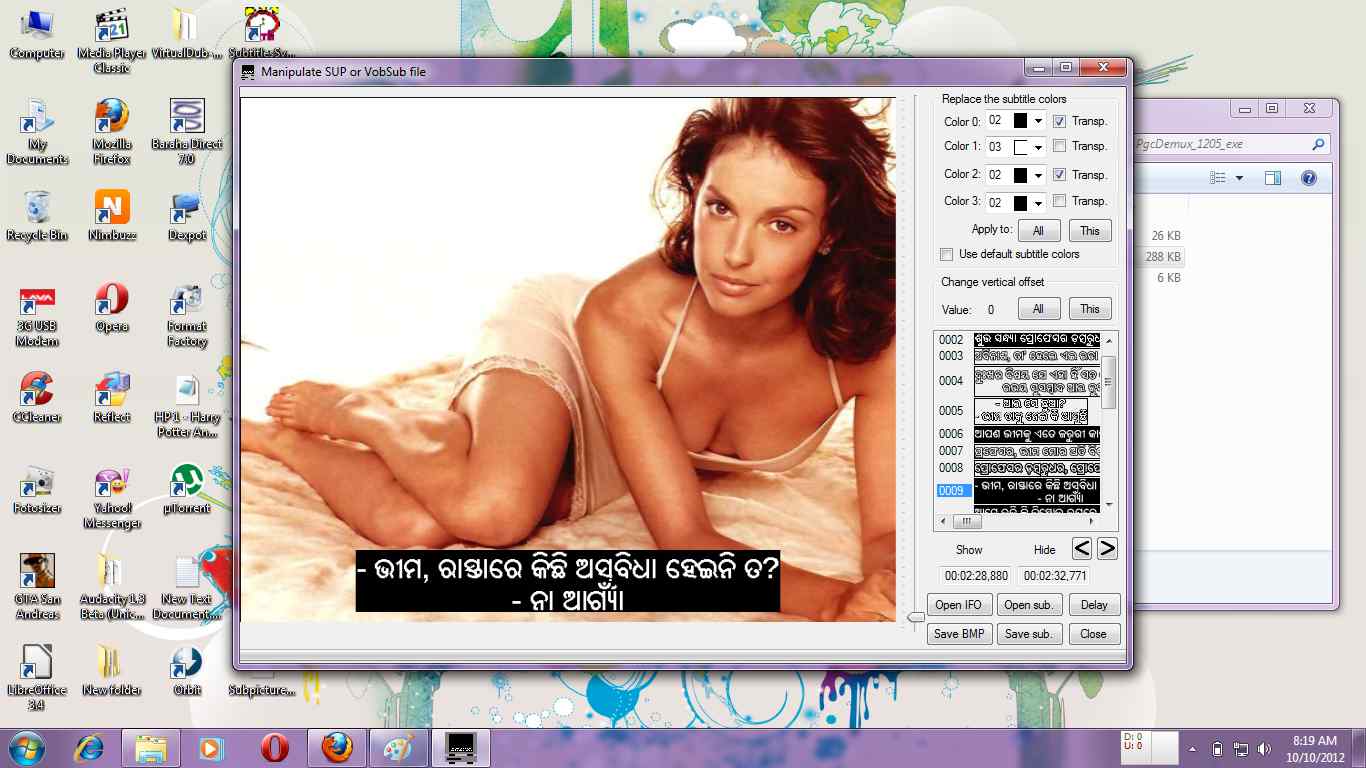Open Internet Explorer from the taskbar
The image size is (1366, 768).
point(89,747)
